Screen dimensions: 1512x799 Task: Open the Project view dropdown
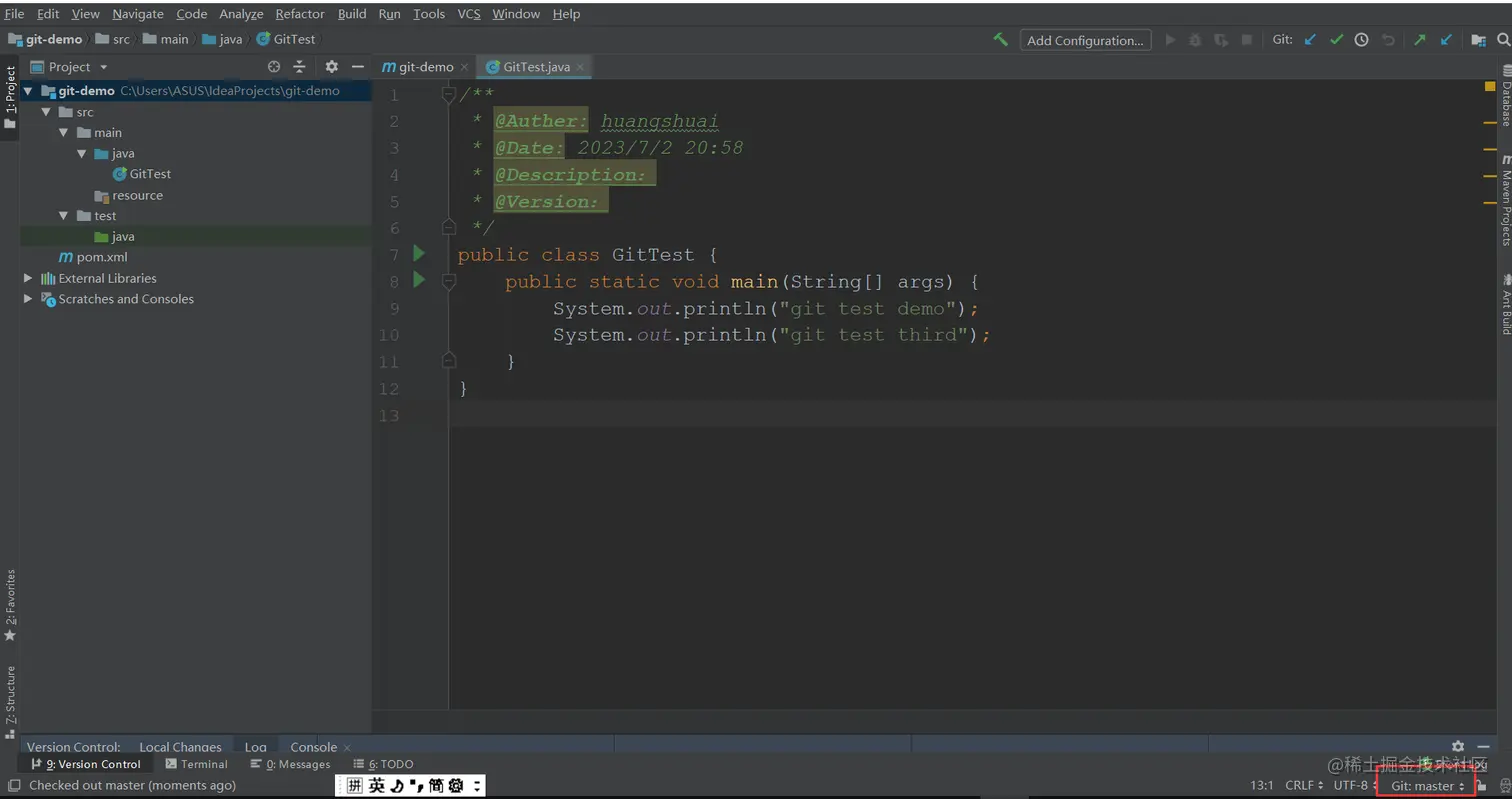coord(70,67)
